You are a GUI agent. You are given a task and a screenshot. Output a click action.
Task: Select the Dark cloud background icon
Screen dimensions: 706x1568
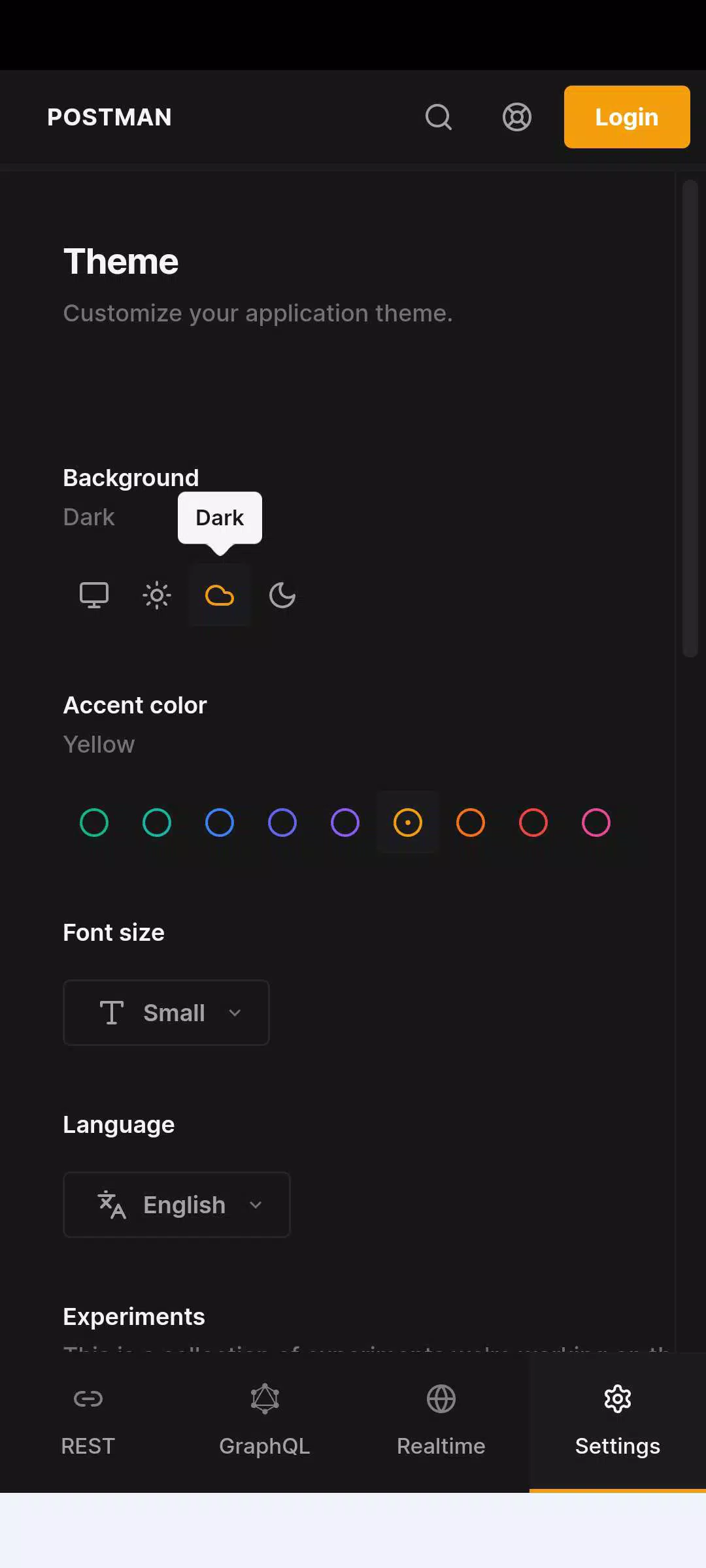(x=220, y=595)
